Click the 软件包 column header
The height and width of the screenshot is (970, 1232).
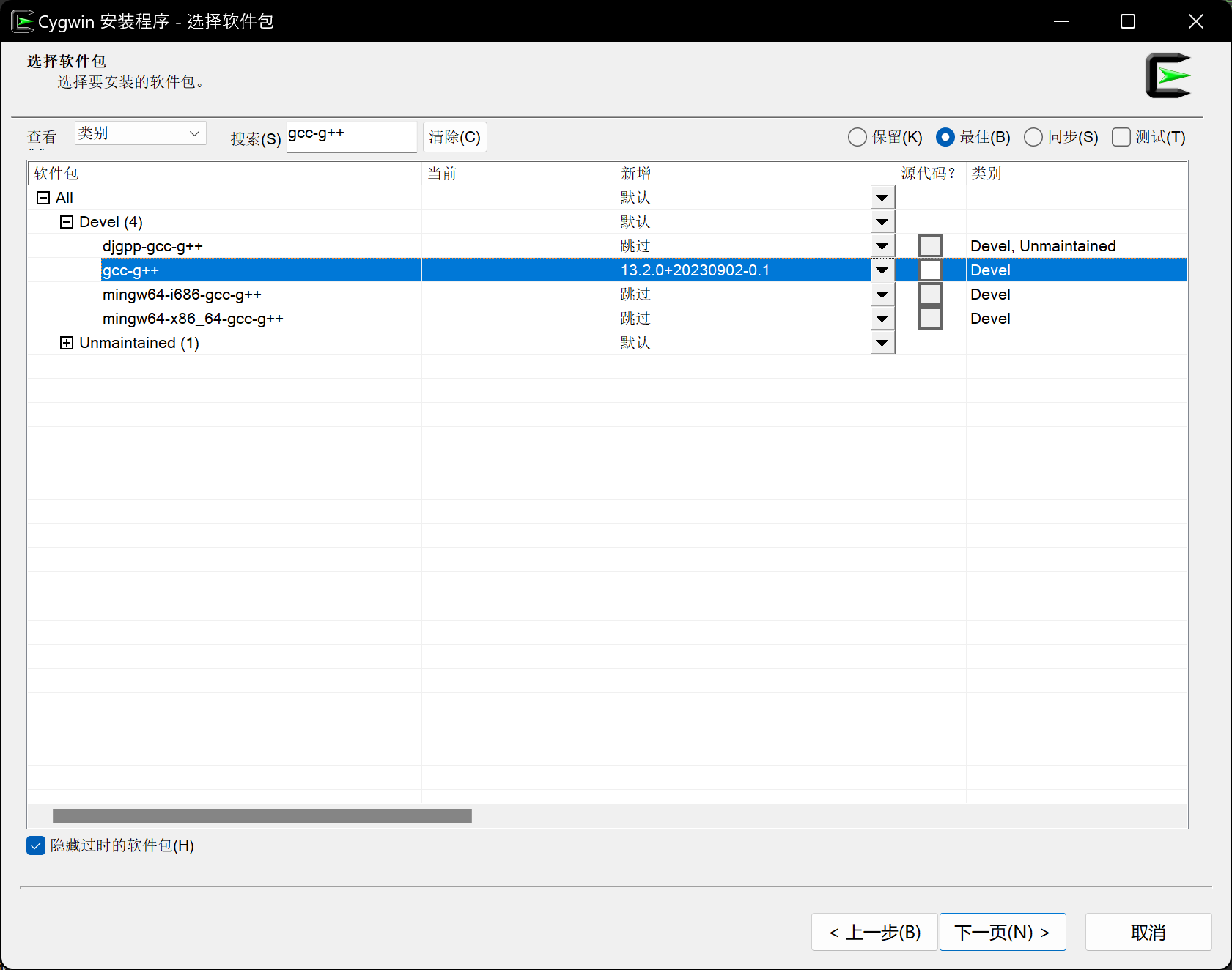click(225, 174)
